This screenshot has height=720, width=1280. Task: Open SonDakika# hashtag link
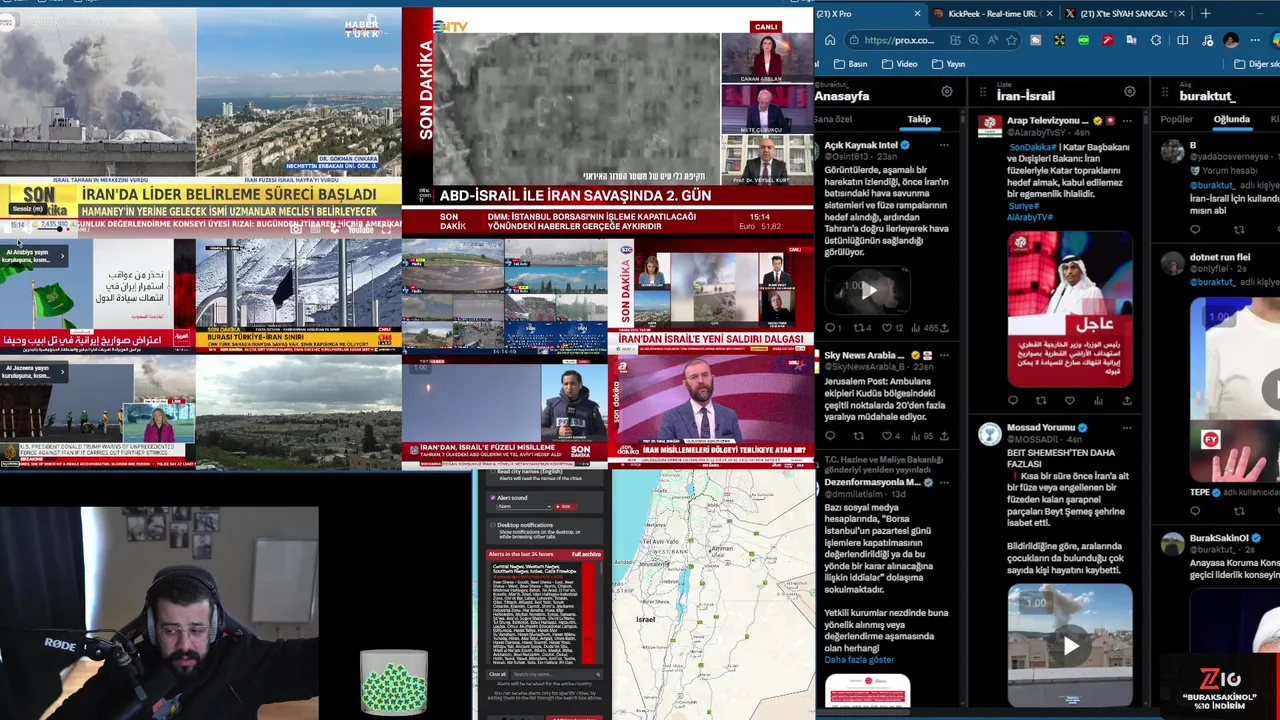pyautogui.click(x=1031, y=147)
